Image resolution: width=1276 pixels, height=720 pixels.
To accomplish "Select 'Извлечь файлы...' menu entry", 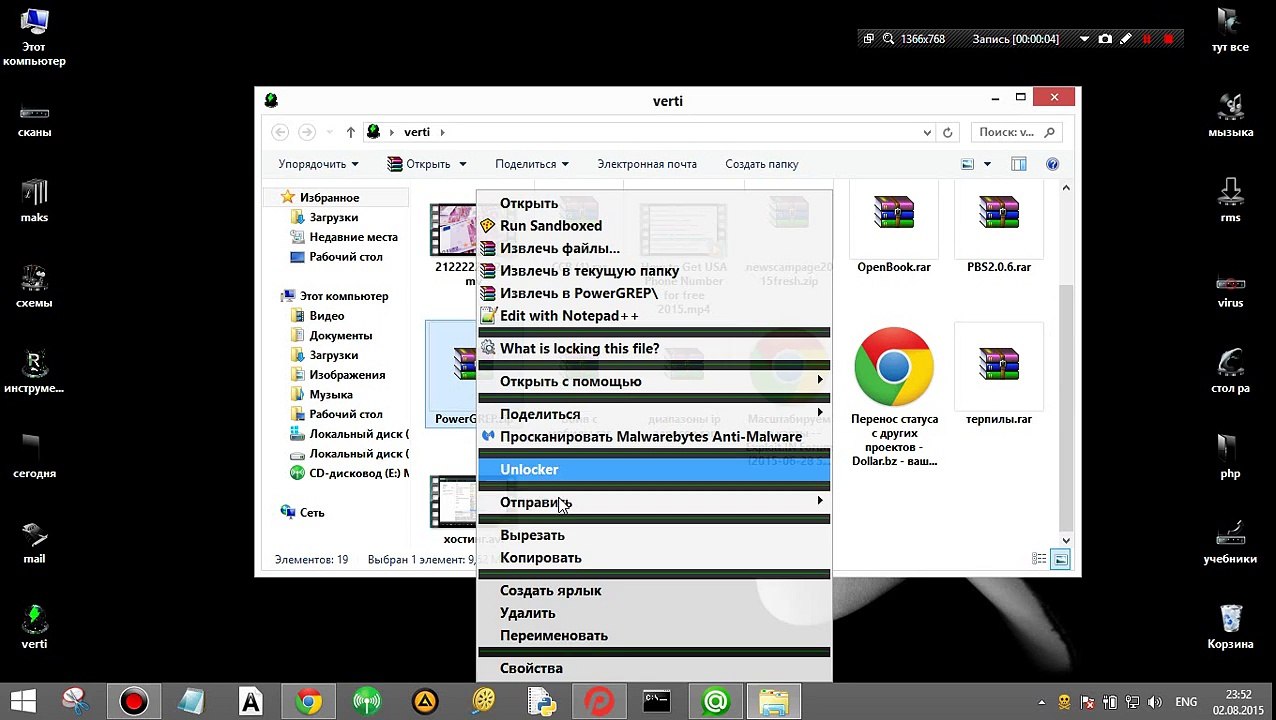I will (654, 248).
